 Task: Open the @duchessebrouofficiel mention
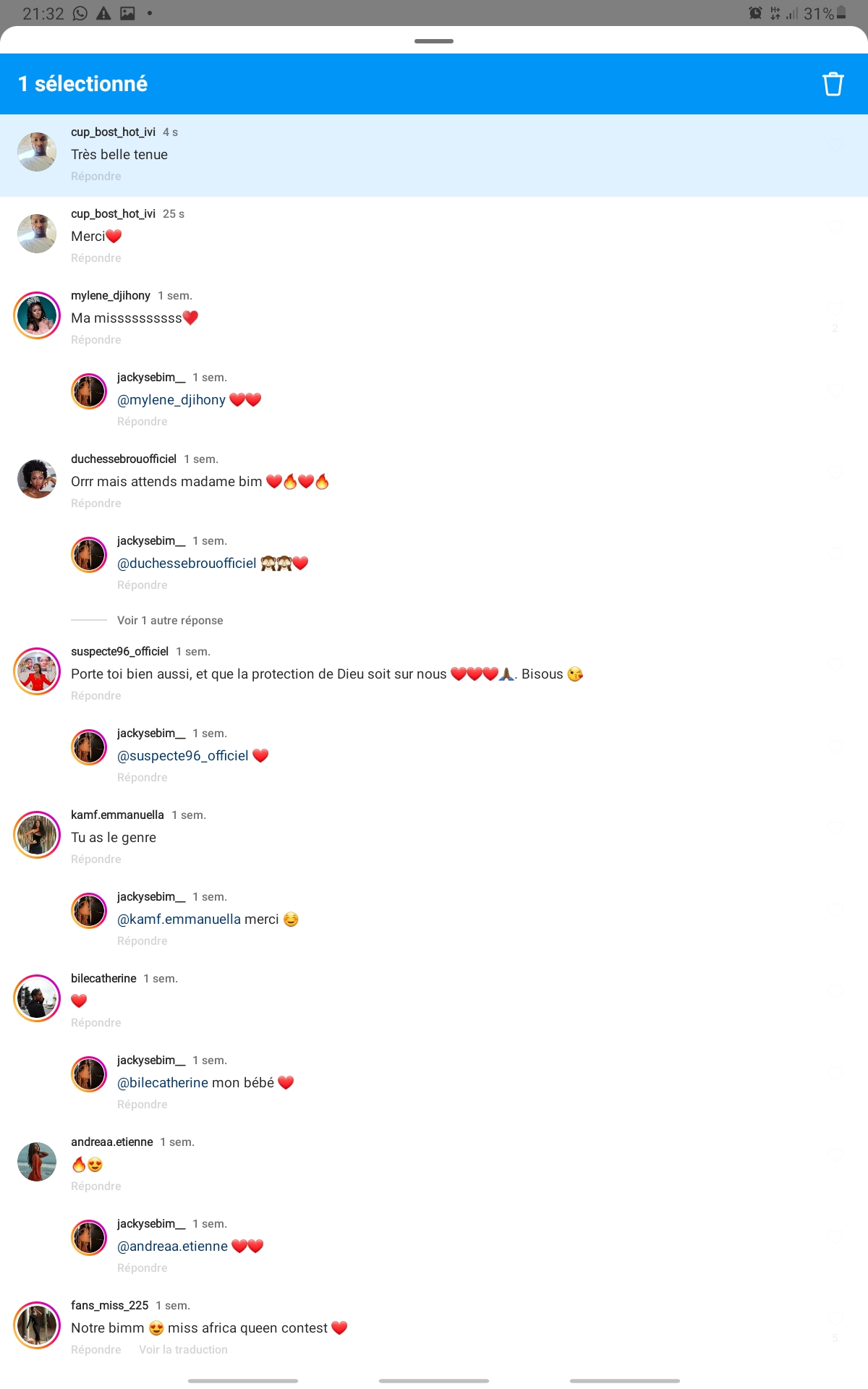point(187,564)
